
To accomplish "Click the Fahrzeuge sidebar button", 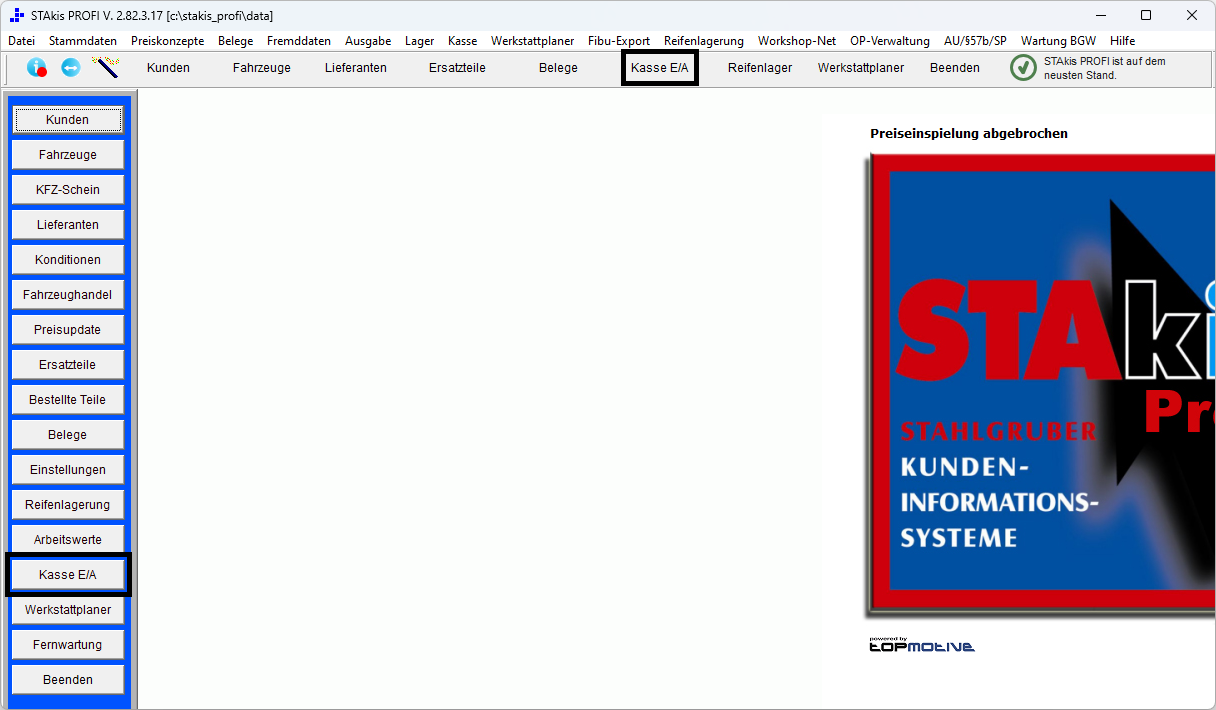I will [x=68, y=155].
